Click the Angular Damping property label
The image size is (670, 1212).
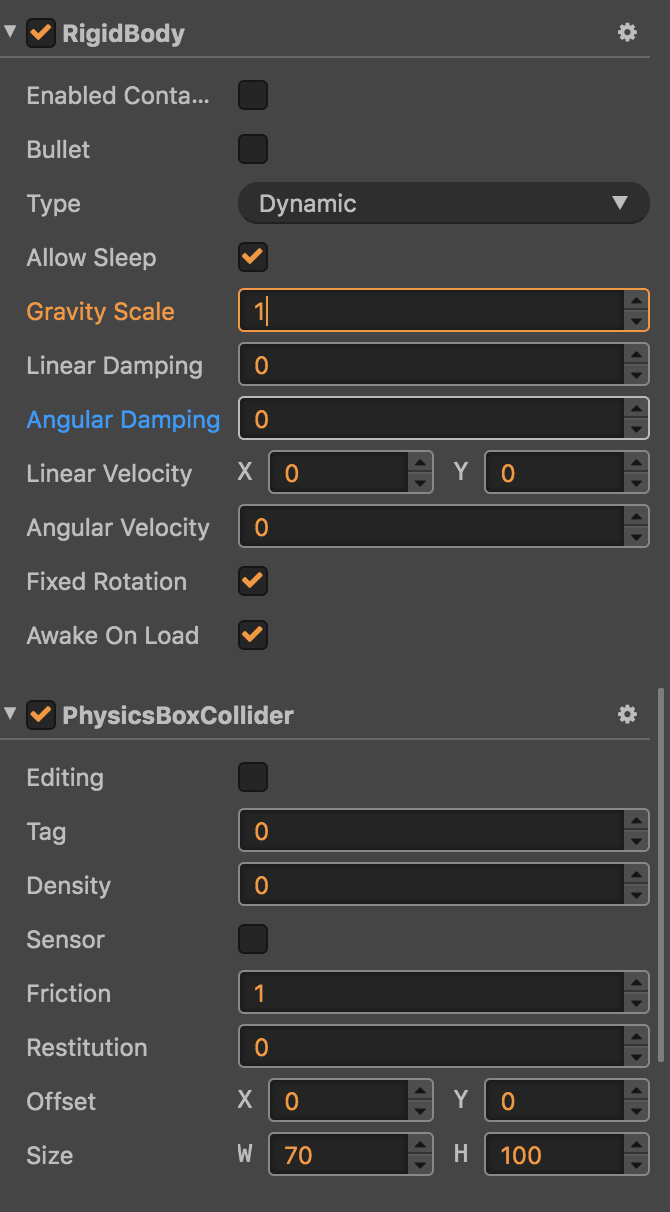(x=123, y=420)
